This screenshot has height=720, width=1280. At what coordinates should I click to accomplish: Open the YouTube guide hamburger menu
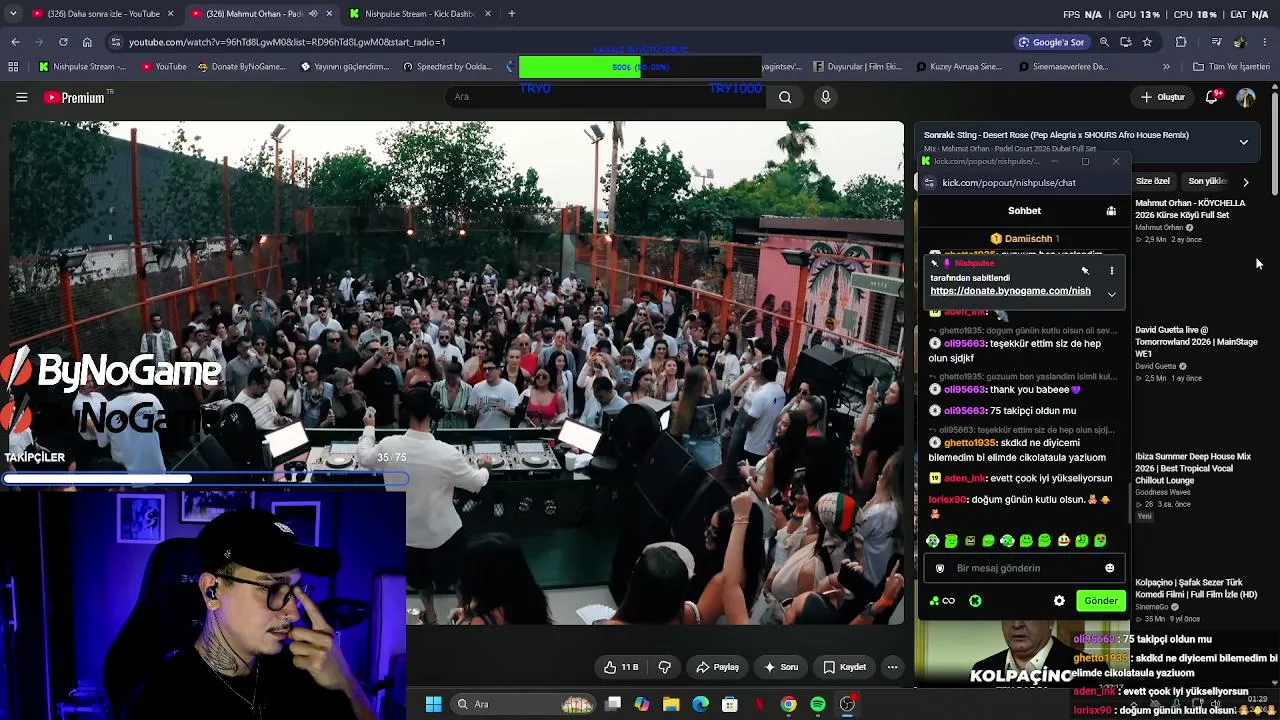[21, 97]
